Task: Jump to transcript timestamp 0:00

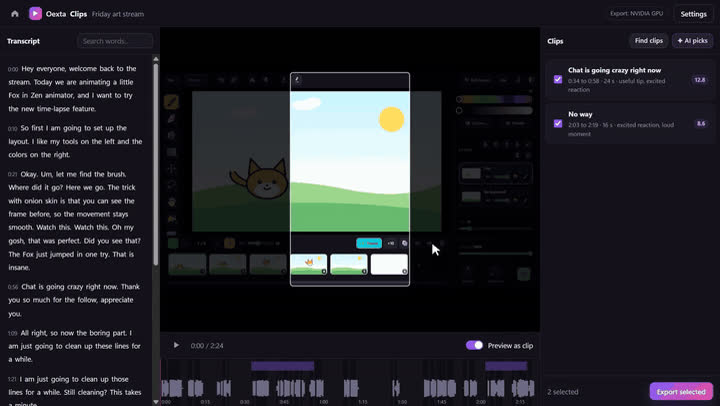Action: 13,69
